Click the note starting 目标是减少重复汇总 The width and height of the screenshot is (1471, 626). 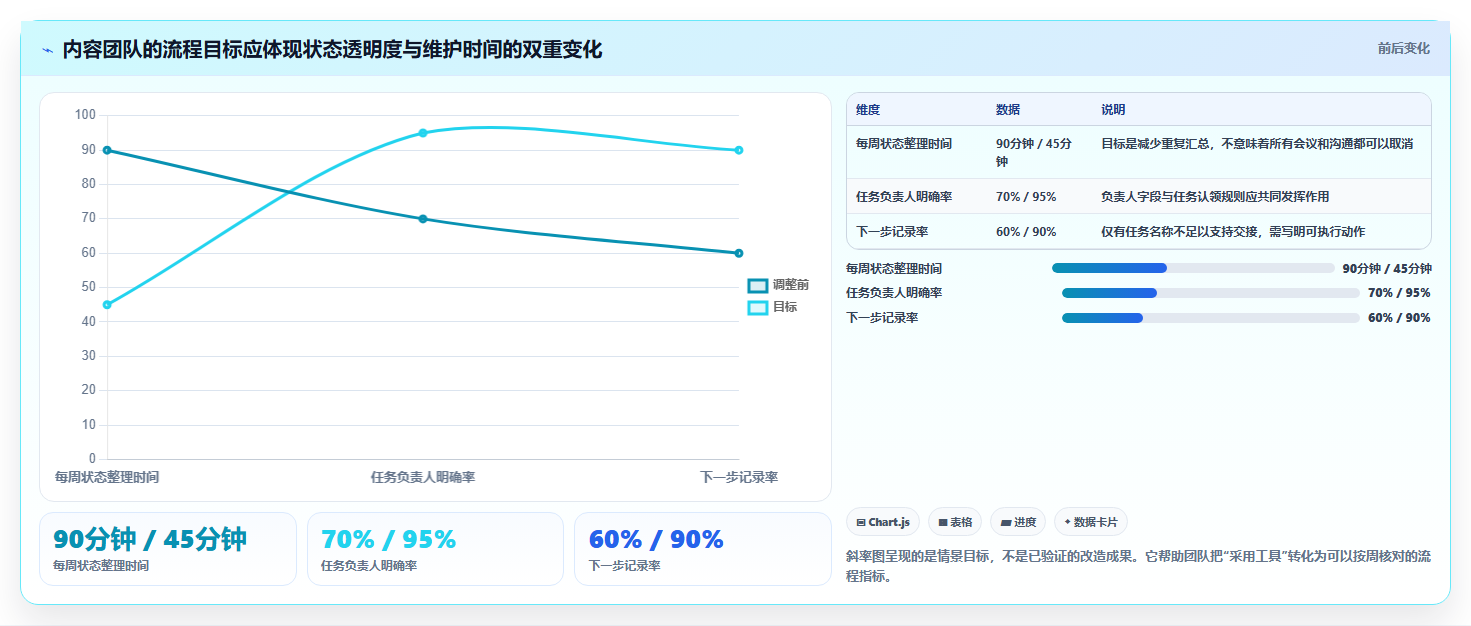pos(1257,144)
